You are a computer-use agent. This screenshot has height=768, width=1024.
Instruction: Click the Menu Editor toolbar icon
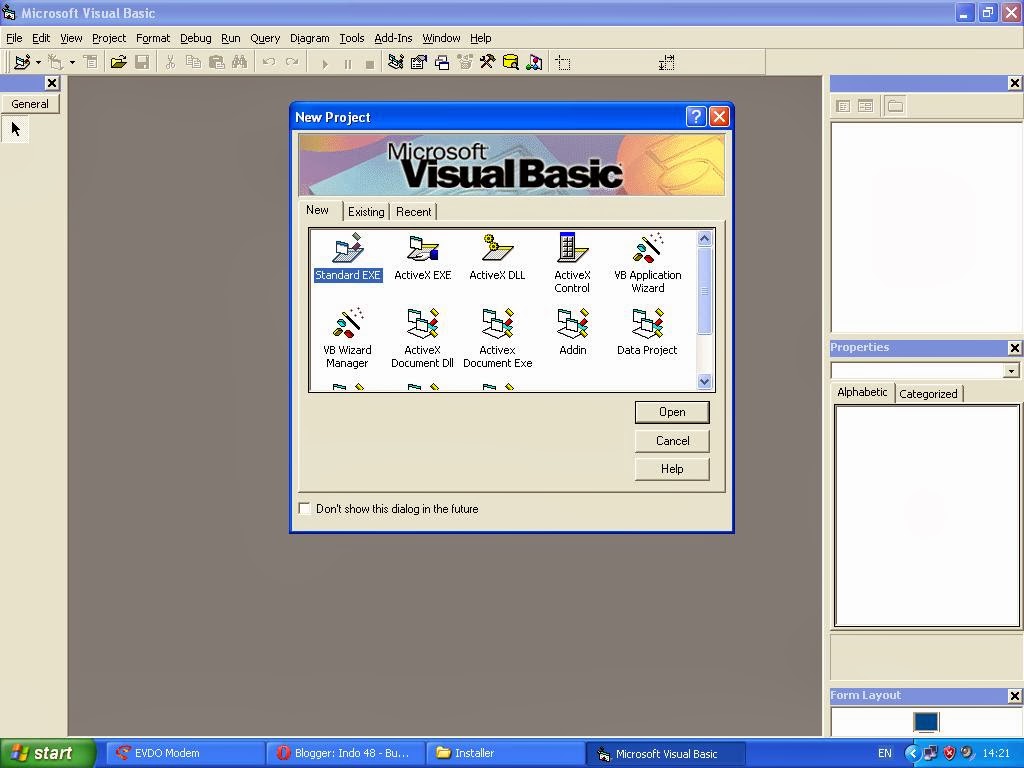tap(90, 62)
